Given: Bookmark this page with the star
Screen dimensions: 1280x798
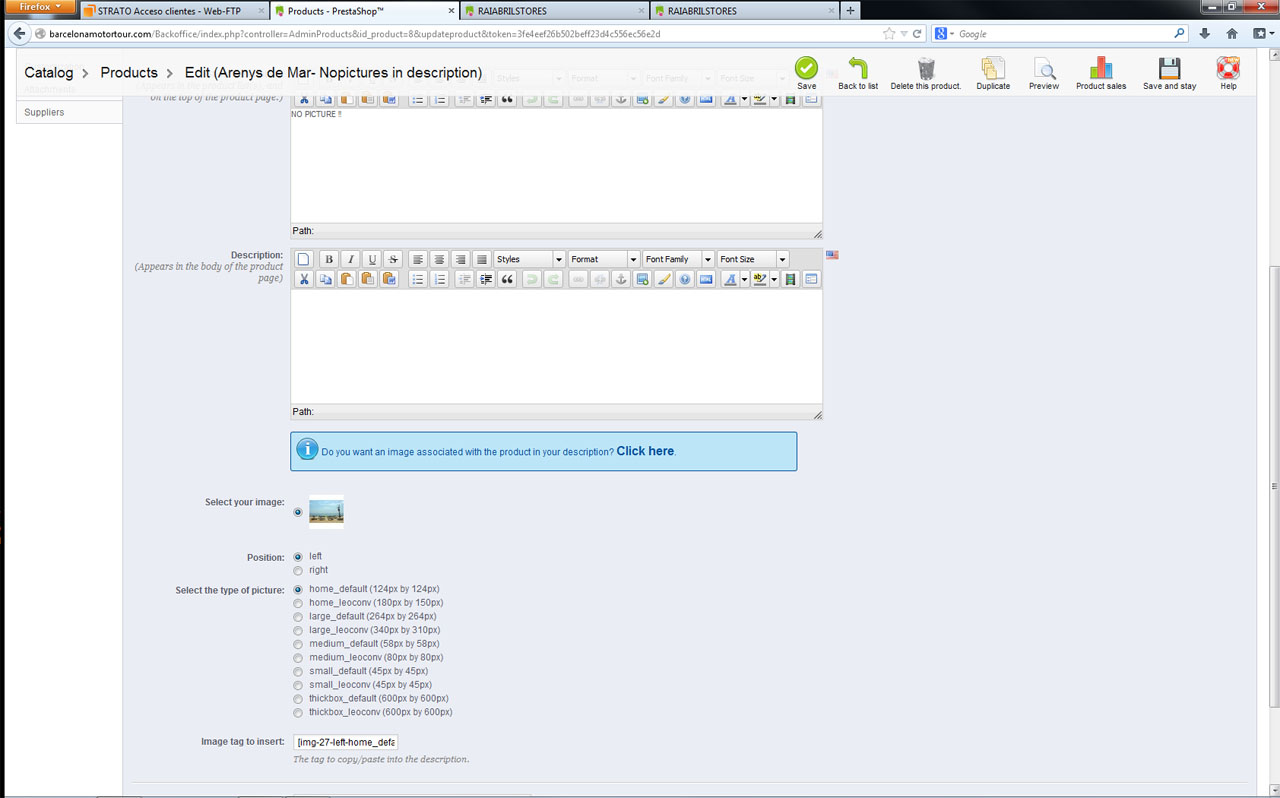Looking at the screenshot, I should pyautogui.click(x=889, y=34).
